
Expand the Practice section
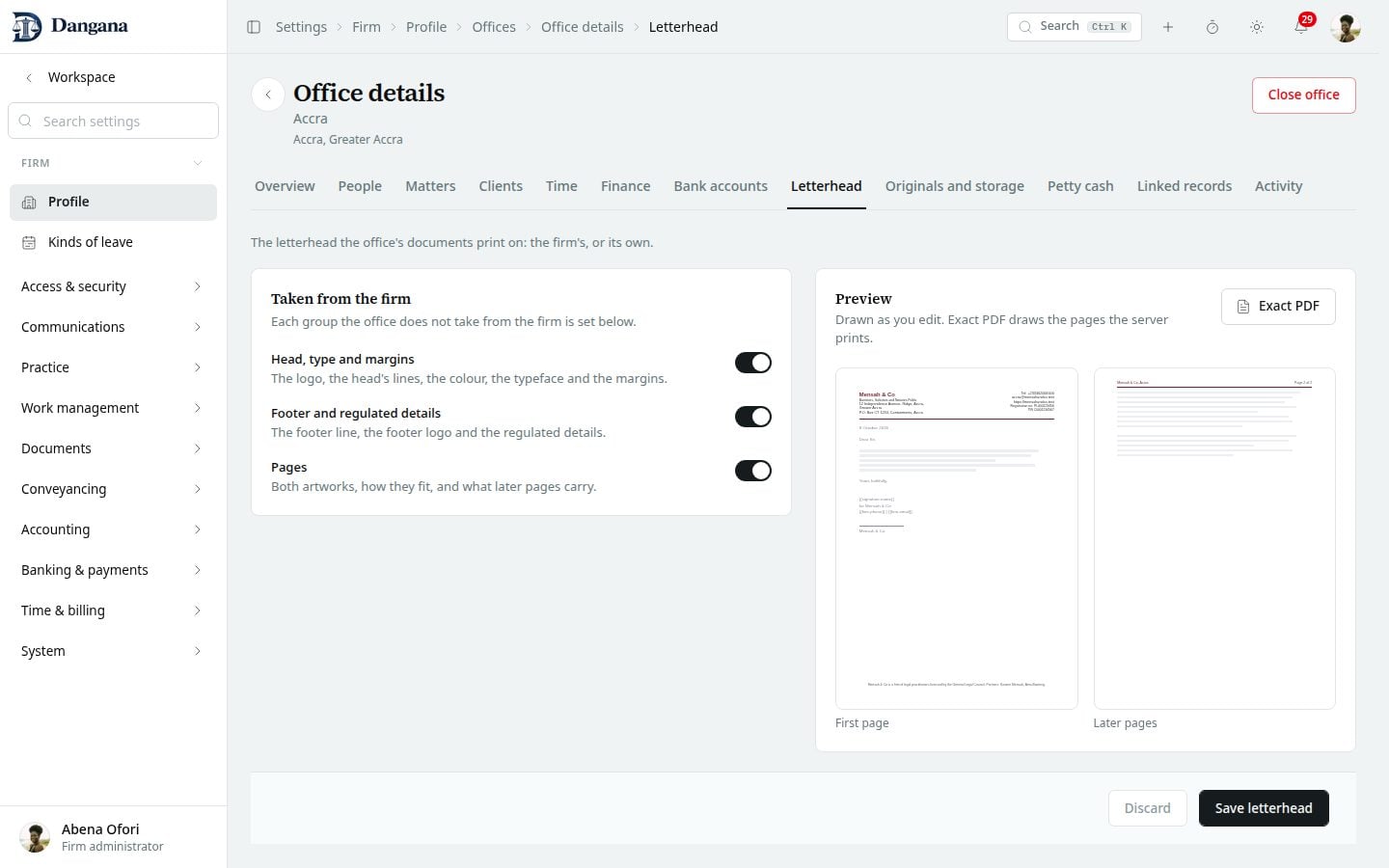point(113,367)
